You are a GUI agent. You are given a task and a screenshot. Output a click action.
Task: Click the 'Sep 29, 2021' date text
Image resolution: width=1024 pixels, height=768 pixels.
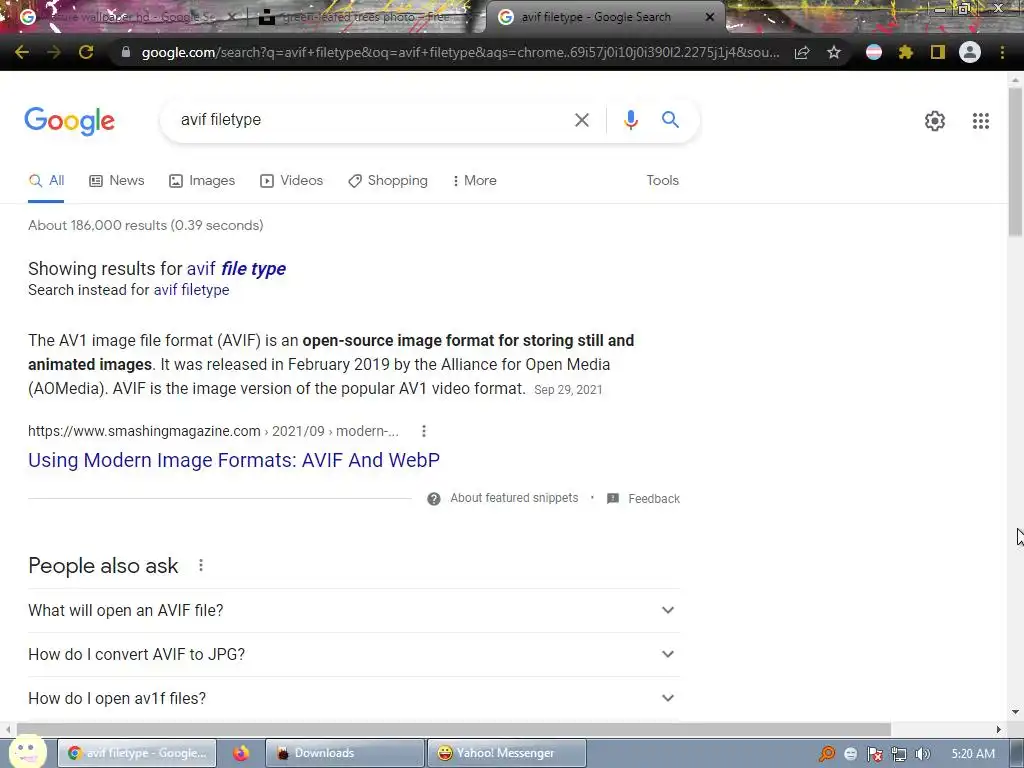click(x=568, y=390)
